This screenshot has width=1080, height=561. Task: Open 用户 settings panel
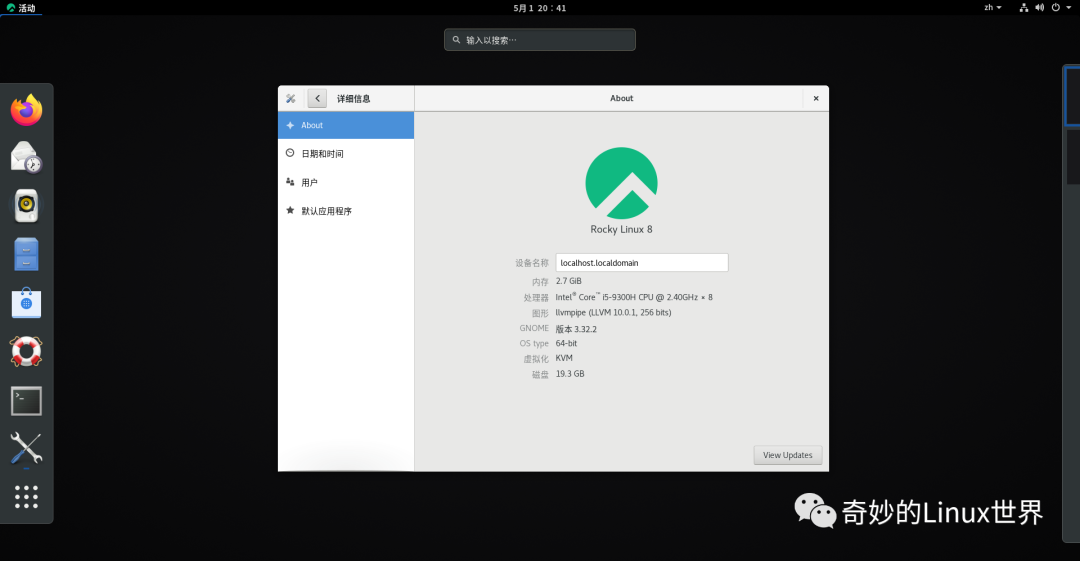click(x=346, y=183)
